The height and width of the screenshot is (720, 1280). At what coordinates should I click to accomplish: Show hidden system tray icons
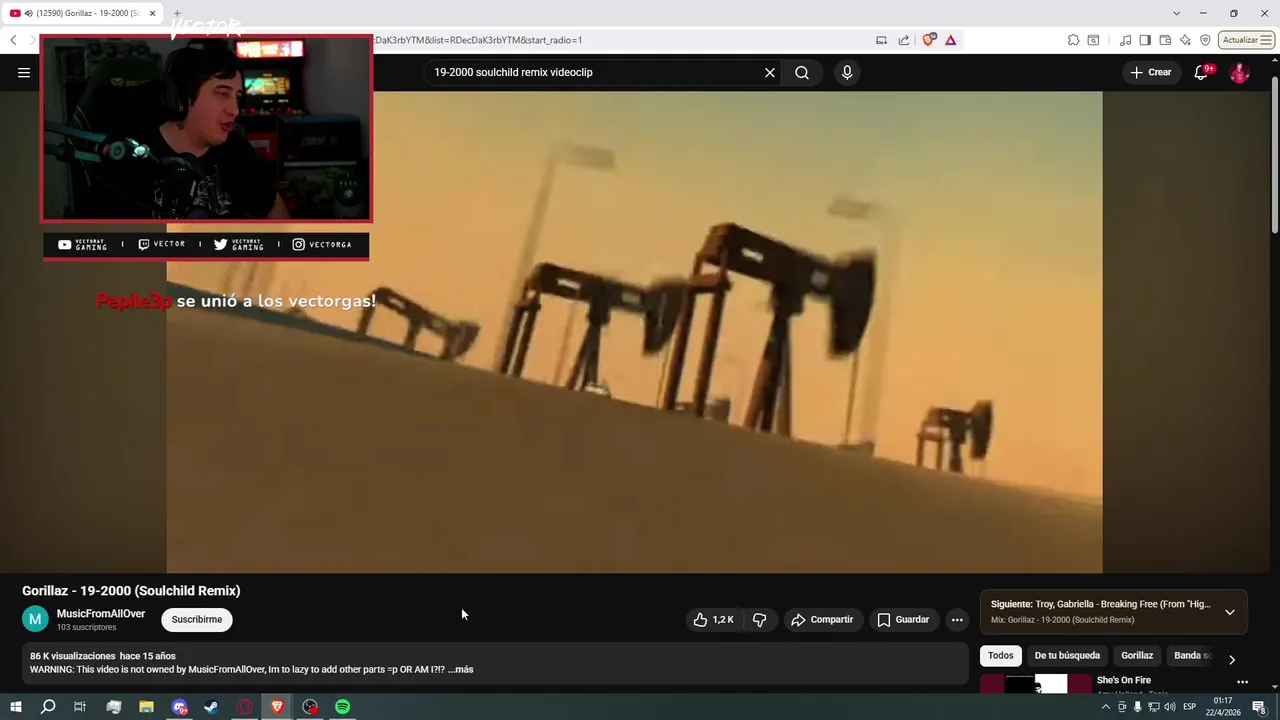[1105, 707]
